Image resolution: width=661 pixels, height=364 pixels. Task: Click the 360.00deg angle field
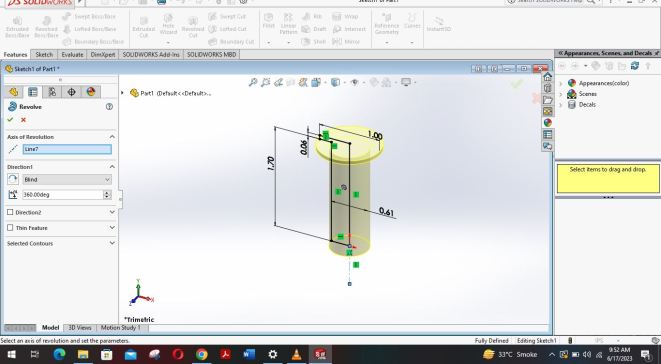pyautogui.click(x=62, y=194)
